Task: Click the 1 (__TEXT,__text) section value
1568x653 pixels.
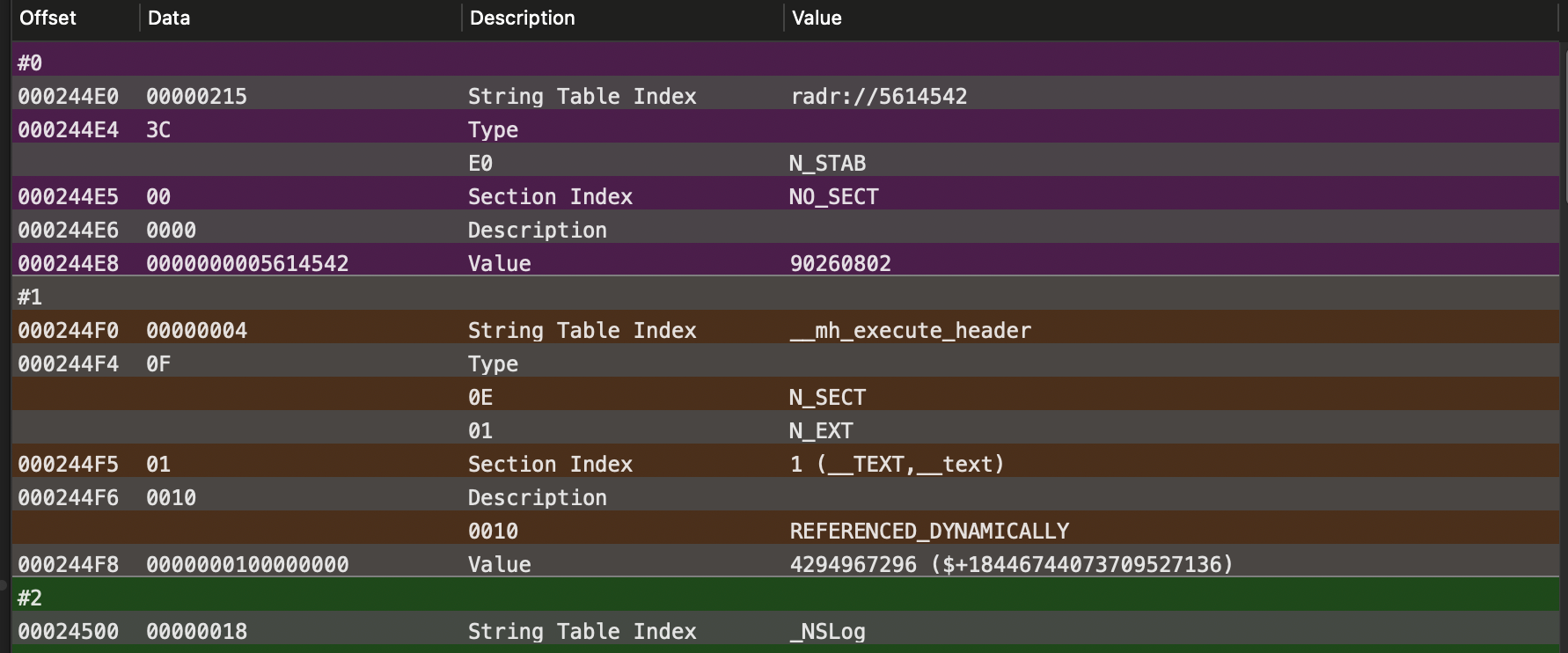Action: (x=898, y=465)
